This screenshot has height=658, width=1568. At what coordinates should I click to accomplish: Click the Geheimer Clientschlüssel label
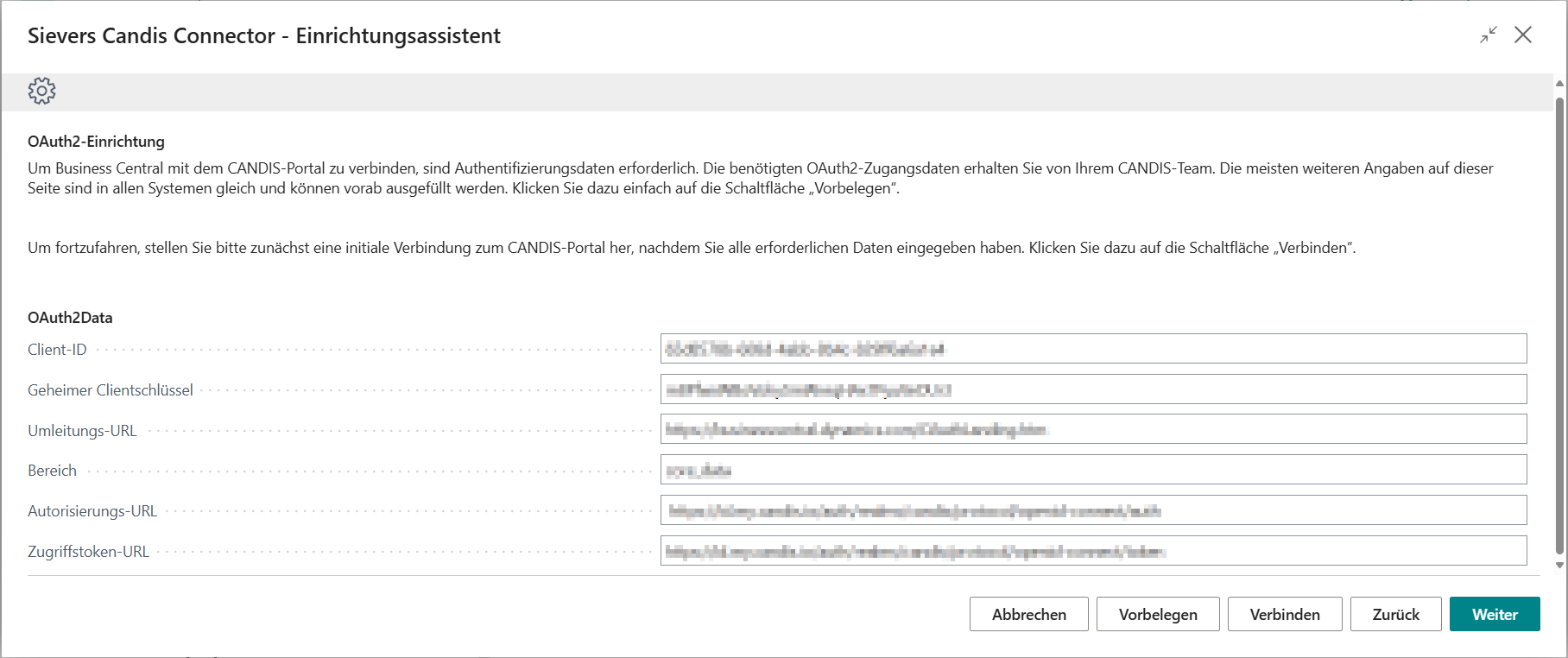click(x=111, y=390)
